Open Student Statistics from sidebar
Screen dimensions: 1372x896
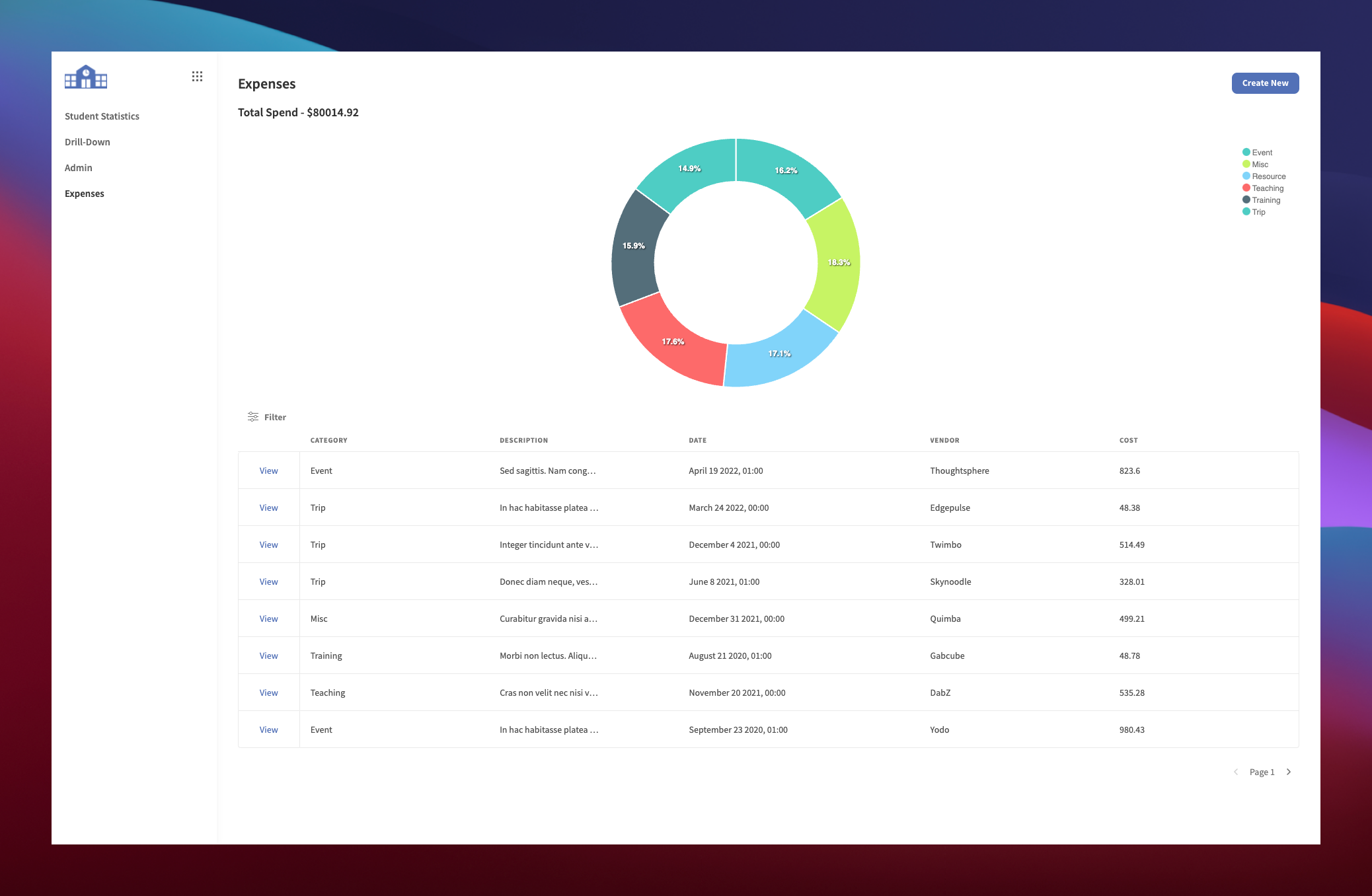(x=101, y=115)
